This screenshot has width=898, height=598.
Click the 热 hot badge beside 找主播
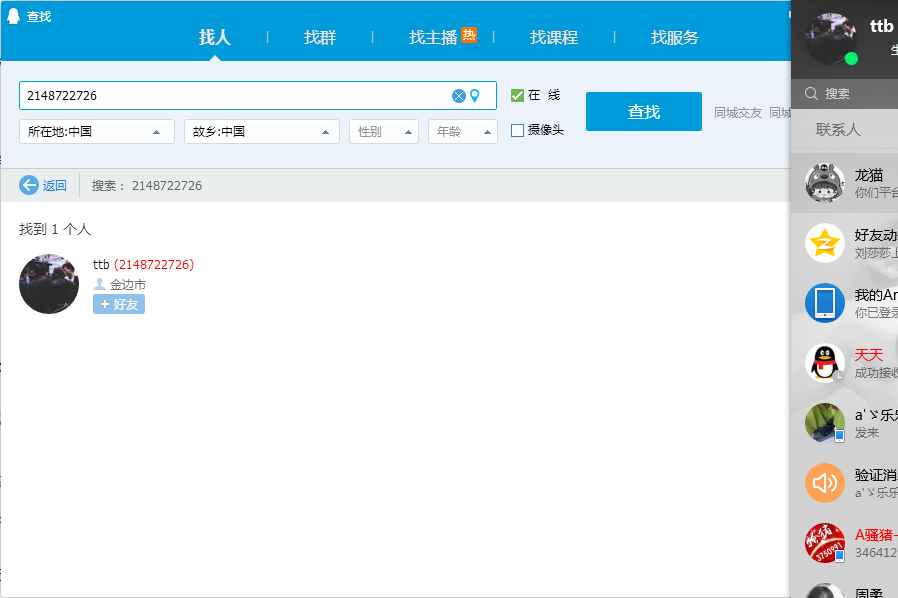469,35
